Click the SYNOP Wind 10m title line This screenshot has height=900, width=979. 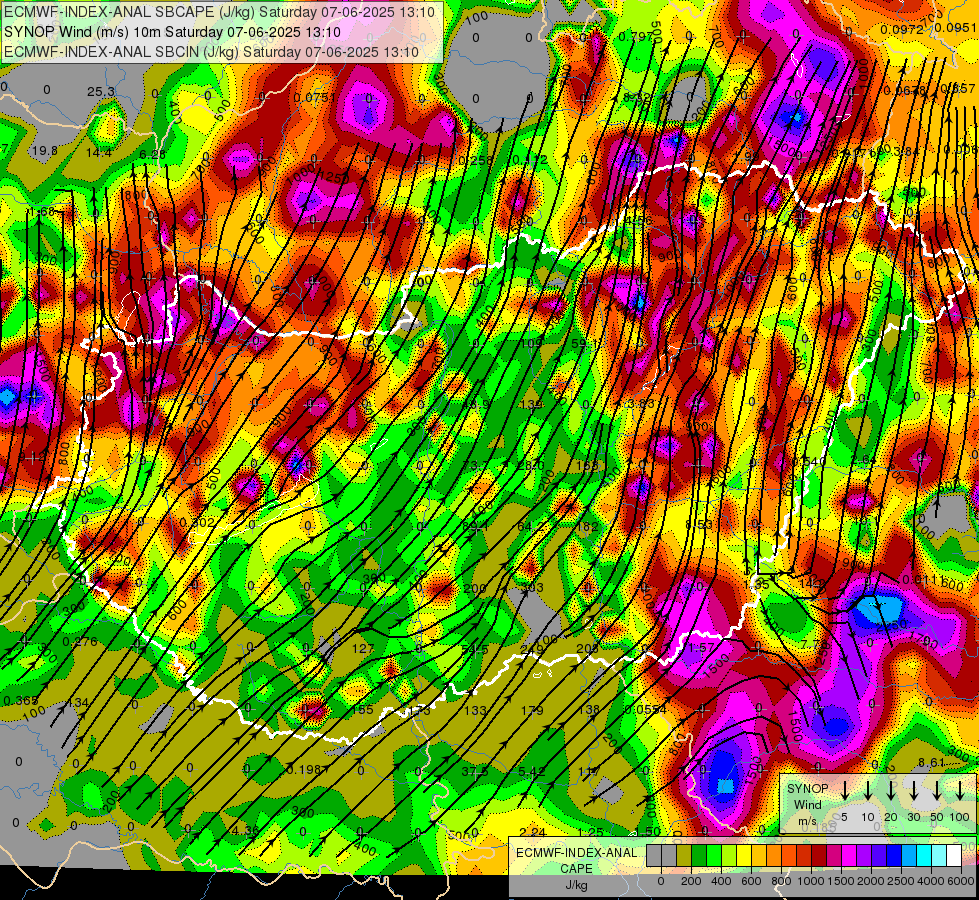pyautogui.click(x=172, y=32)
